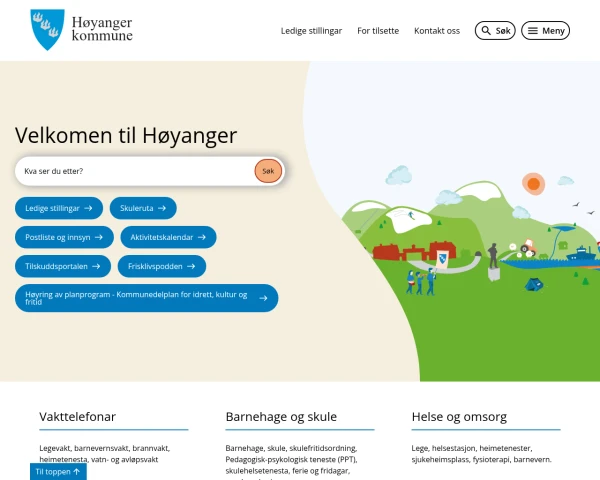Open For tilsette in top navigation

(x=378, y=31)
